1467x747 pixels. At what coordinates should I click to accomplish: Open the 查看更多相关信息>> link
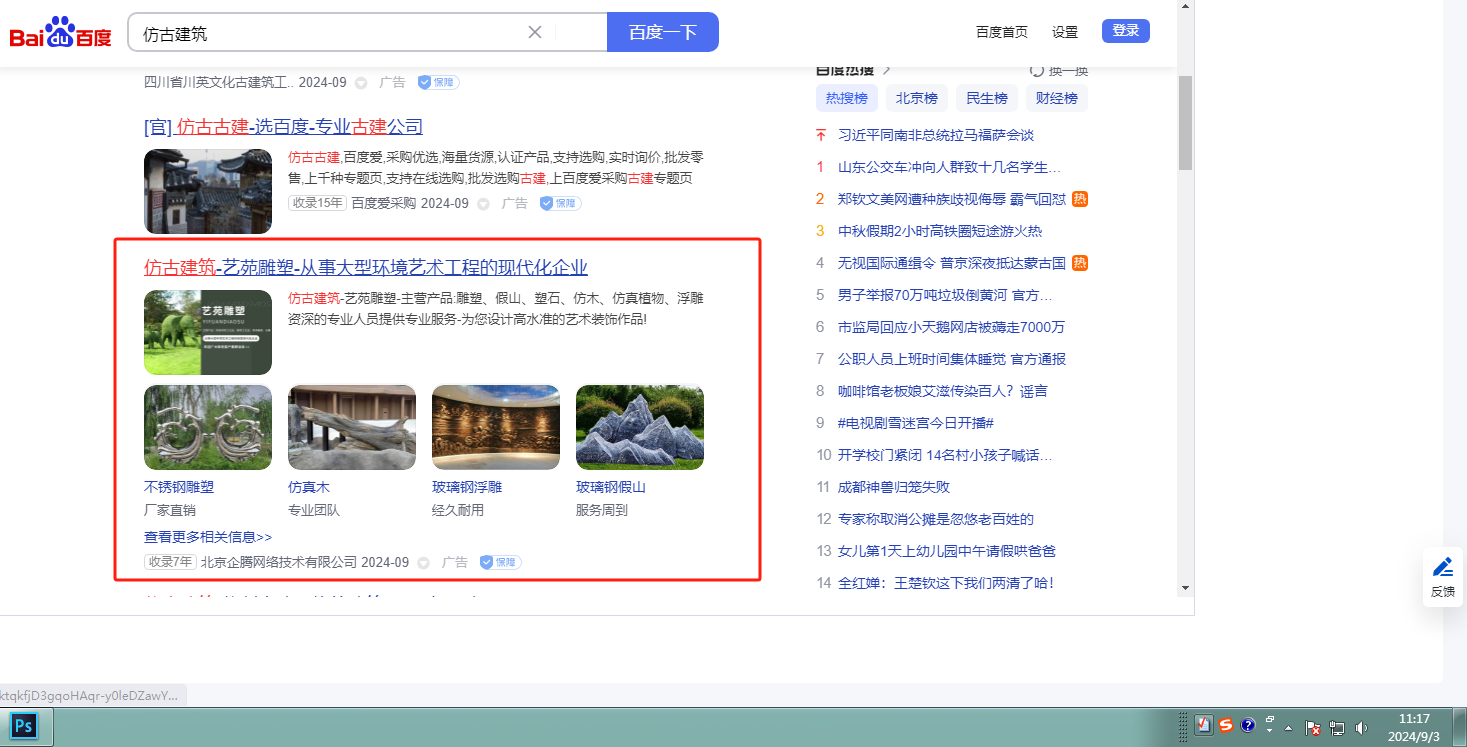208,537
